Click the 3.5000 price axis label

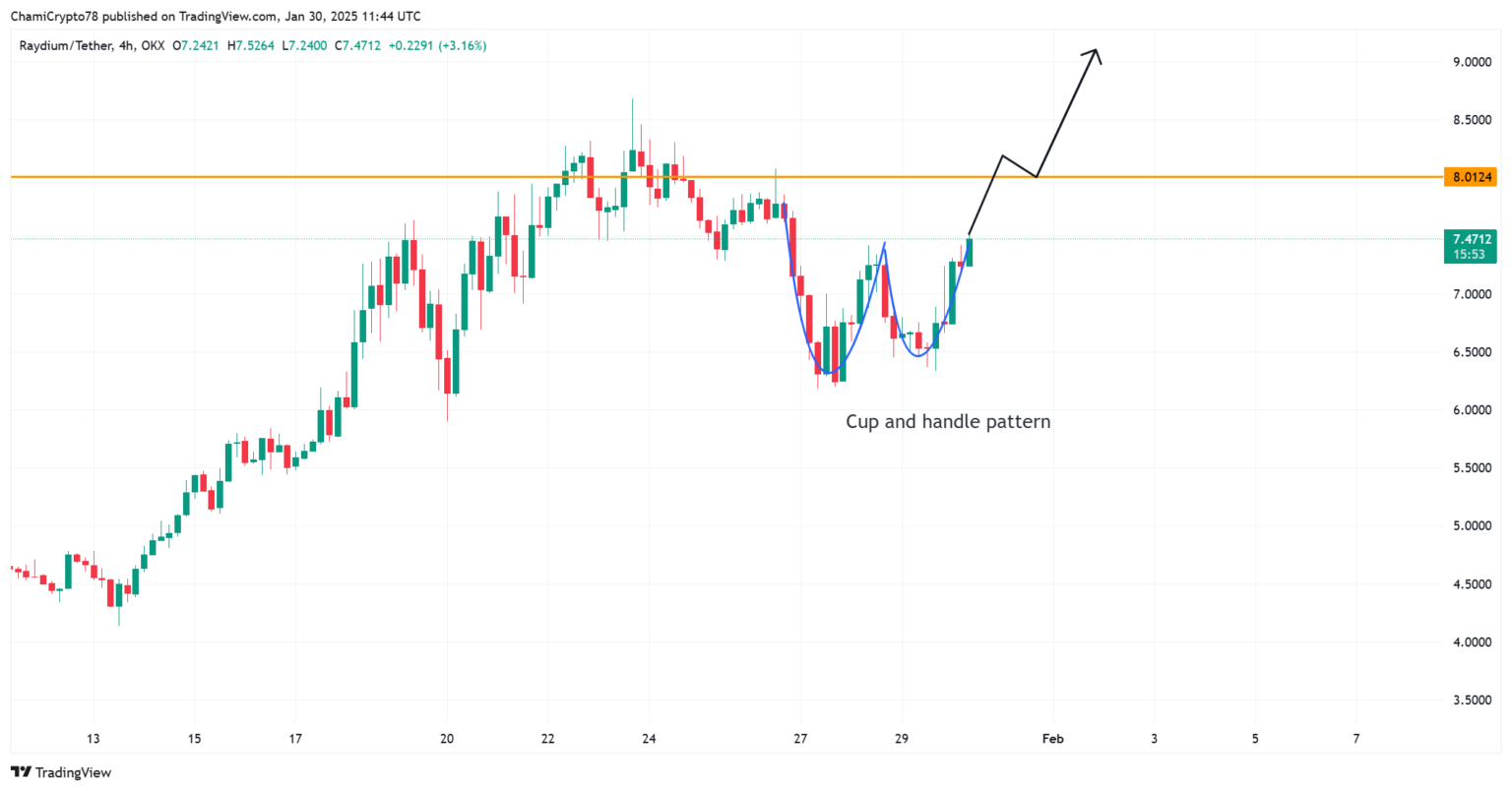(x=1472, y=700)
